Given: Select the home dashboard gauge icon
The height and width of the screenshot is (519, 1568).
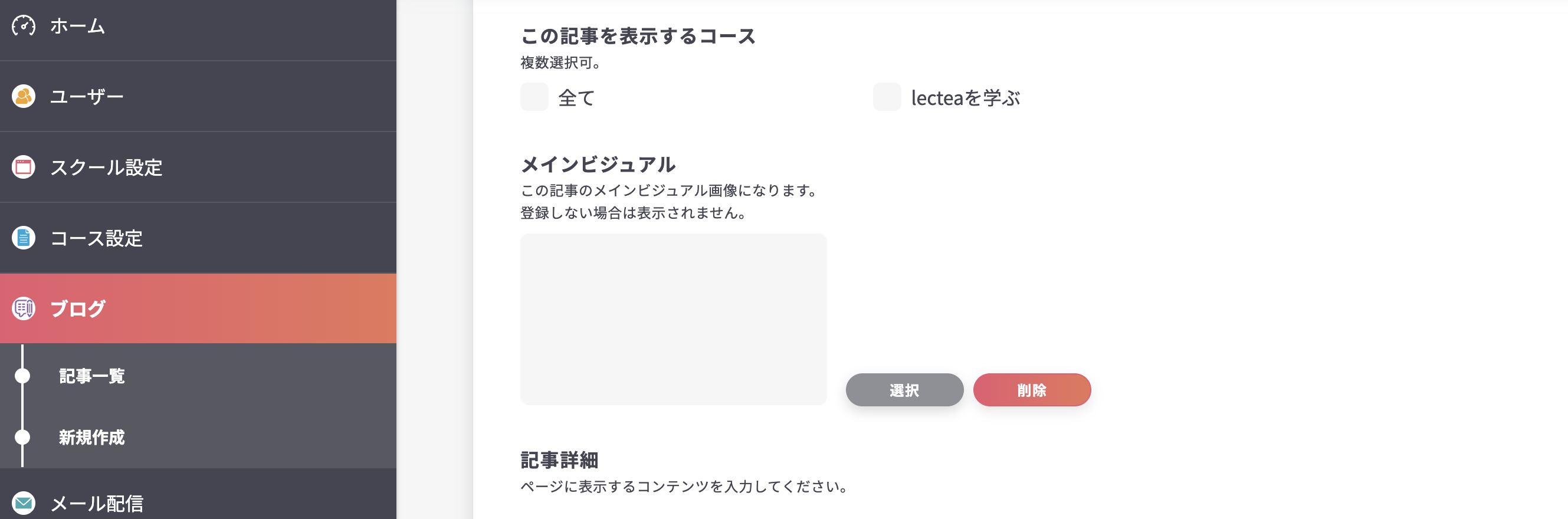Looking at the screenshot, I should click(x=23, y=25).
